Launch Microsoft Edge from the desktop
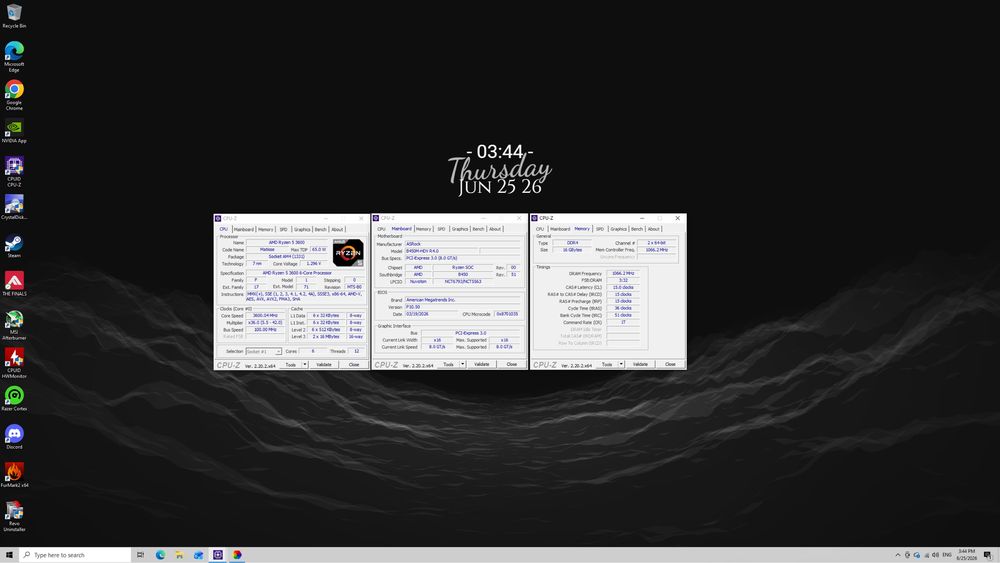 [14, 56]
